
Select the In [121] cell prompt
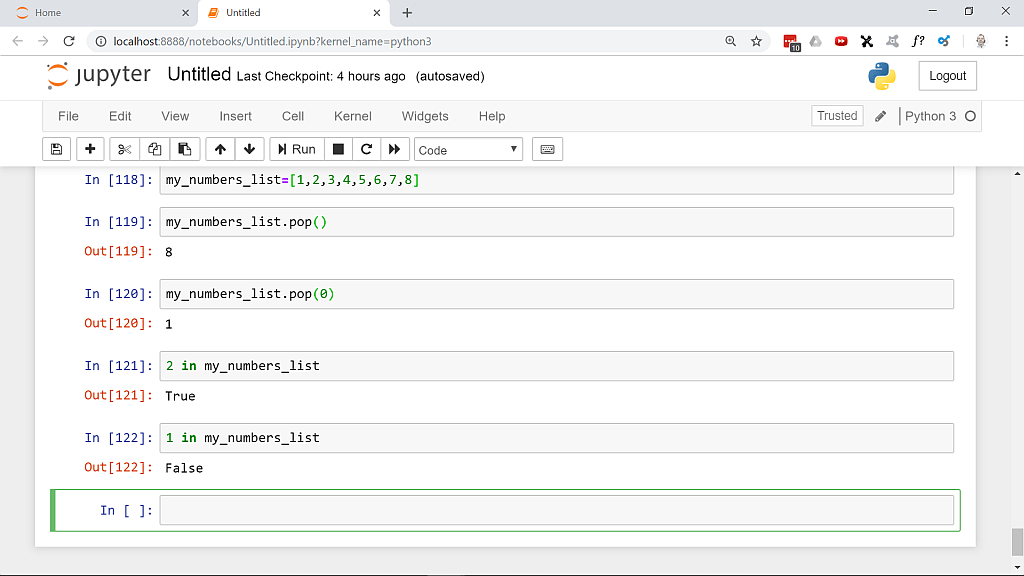click(x=118, y=366)
